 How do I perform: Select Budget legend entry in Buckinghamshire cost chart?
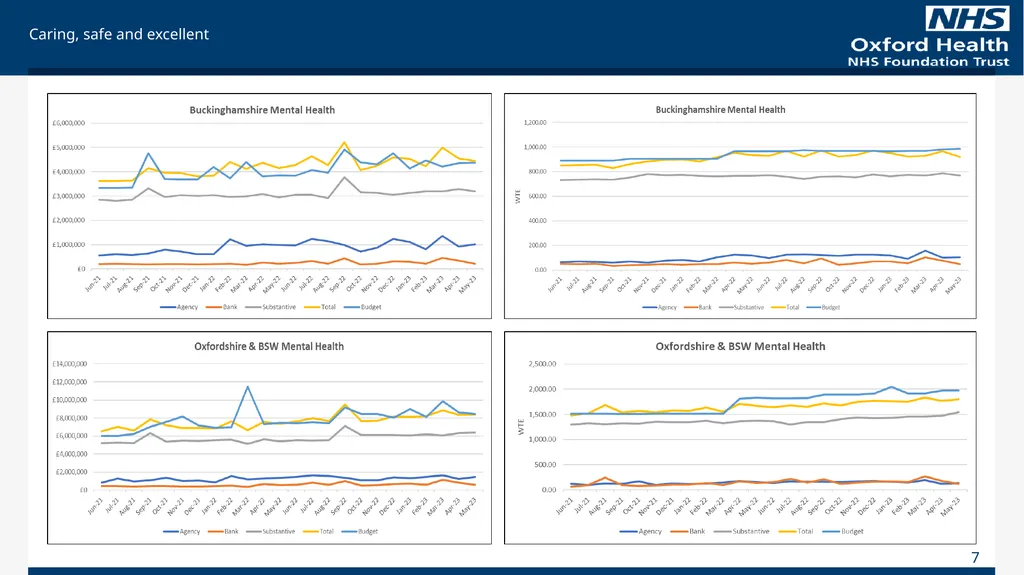(x=362, y=307)
